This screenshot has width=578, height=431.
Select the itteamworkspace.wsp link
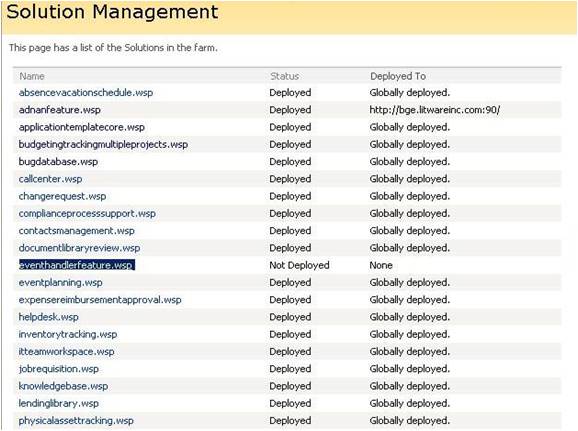point(67,352)
